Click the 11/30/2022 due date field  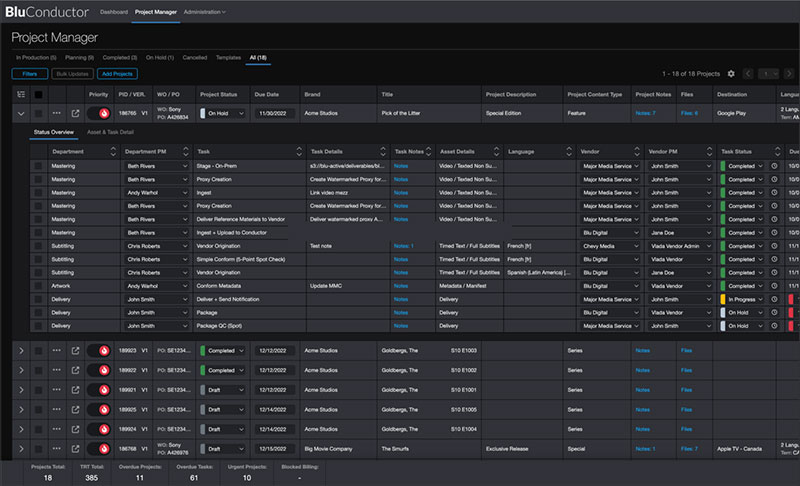[271, 114]
